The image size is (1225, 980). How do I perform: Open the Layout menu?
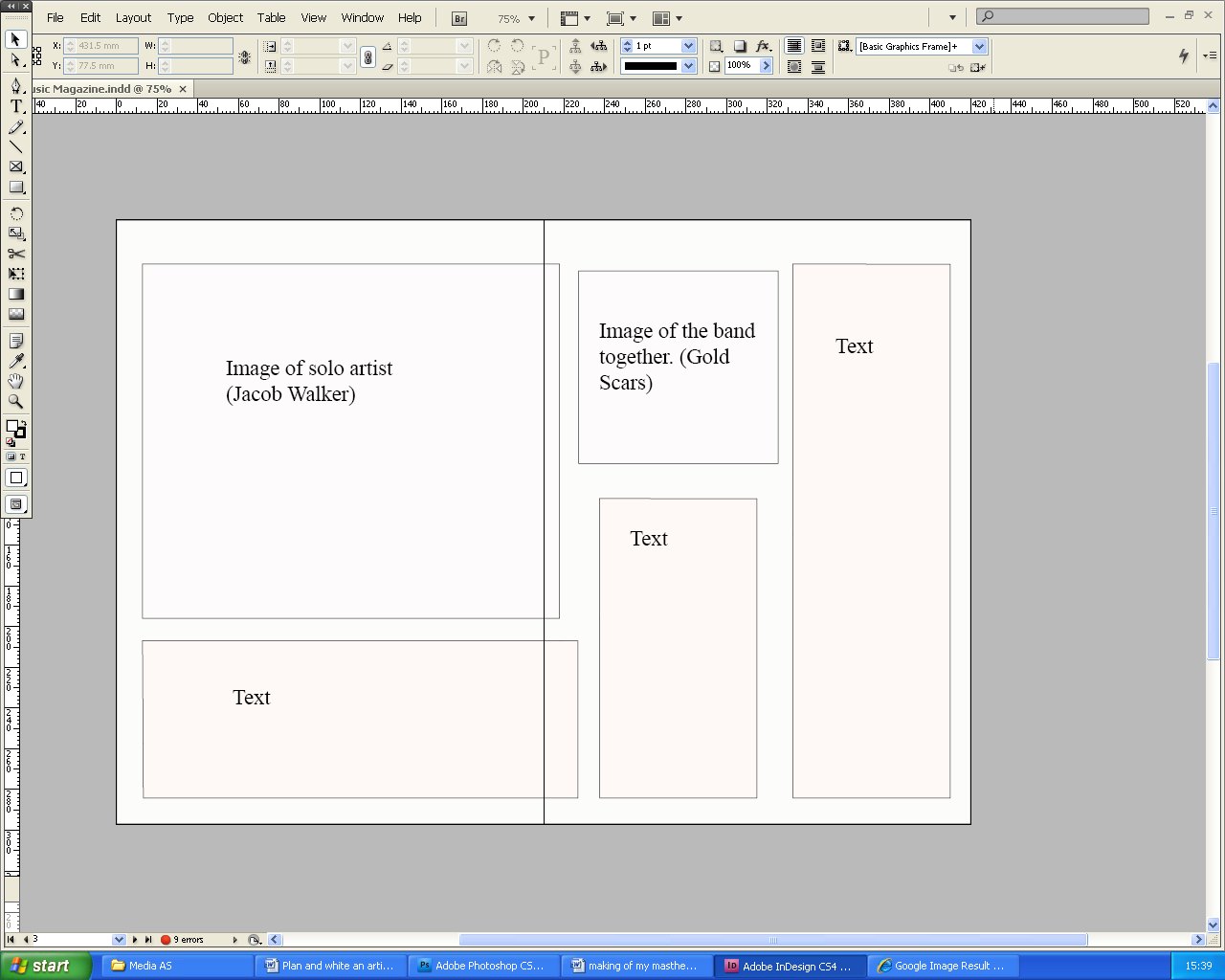(133, 17)
